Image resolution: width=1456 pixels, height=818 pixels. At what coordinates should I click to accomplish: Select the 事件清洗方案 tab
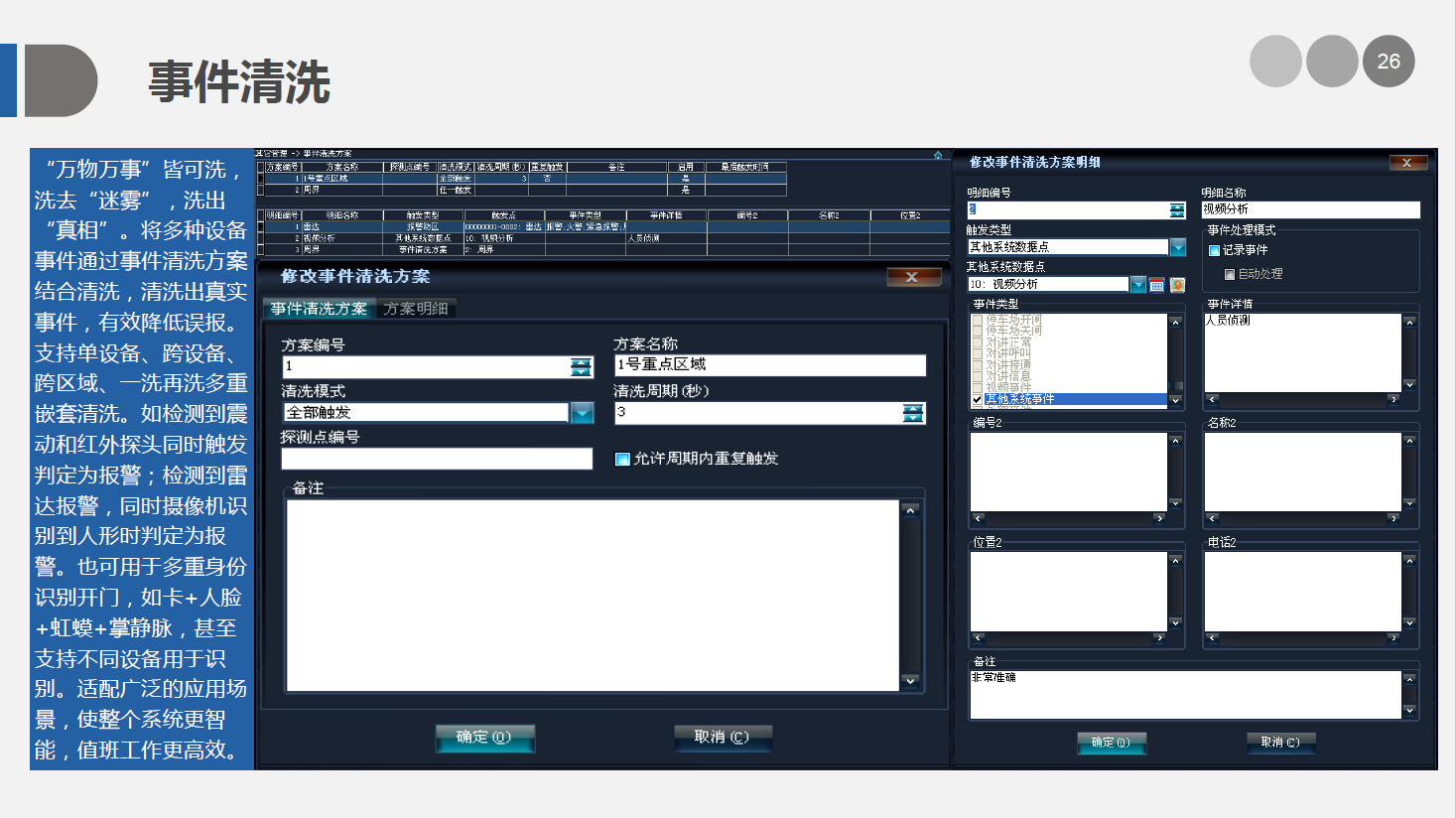[x=319, y=309]
